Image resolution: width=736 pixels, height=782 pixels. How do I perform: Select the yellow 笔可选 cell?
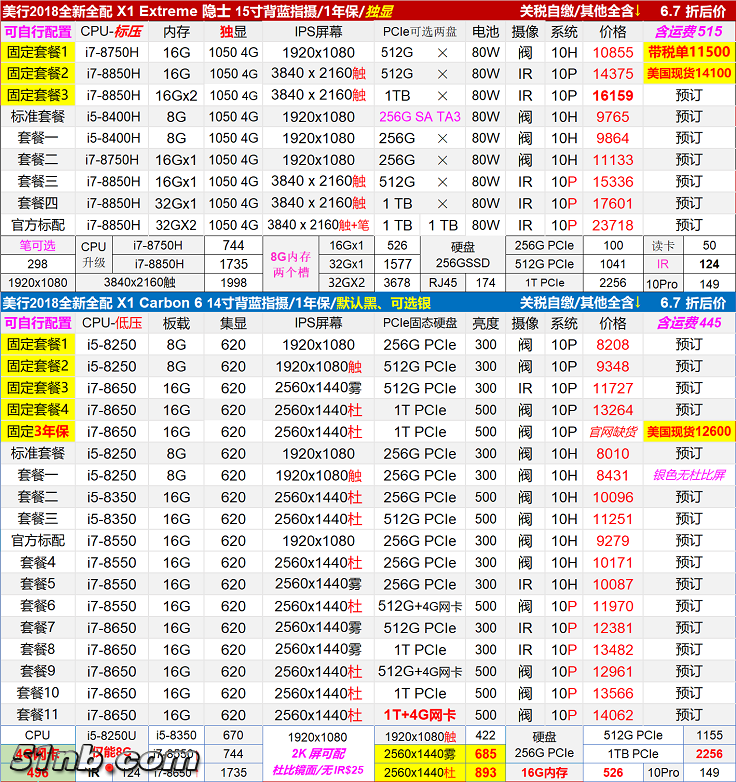tap(38, 245)
